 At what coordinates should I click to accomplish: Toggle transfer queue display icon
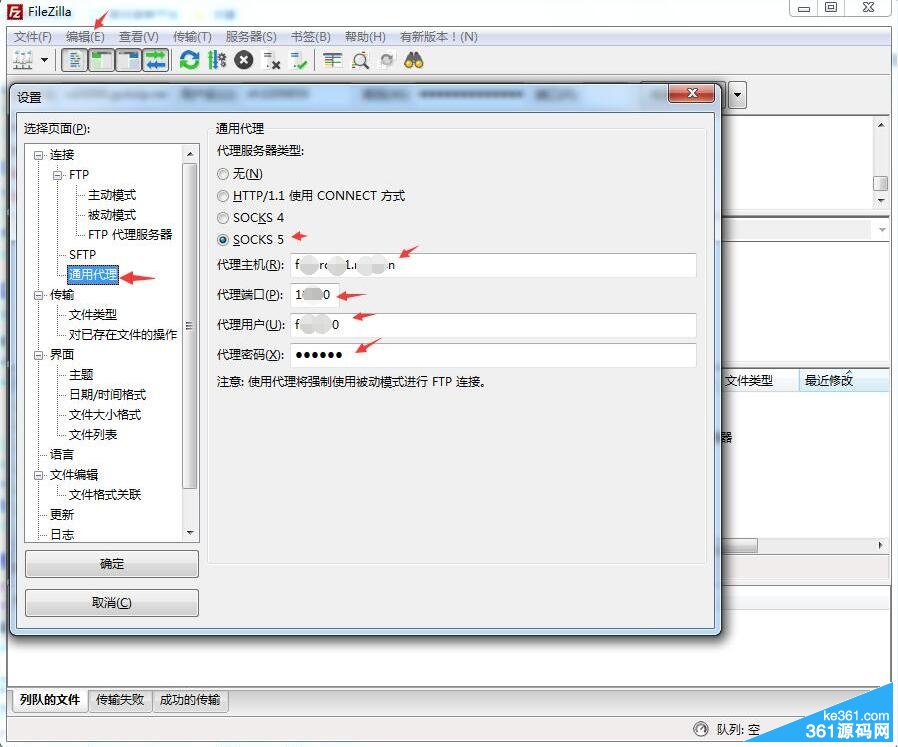155,60
